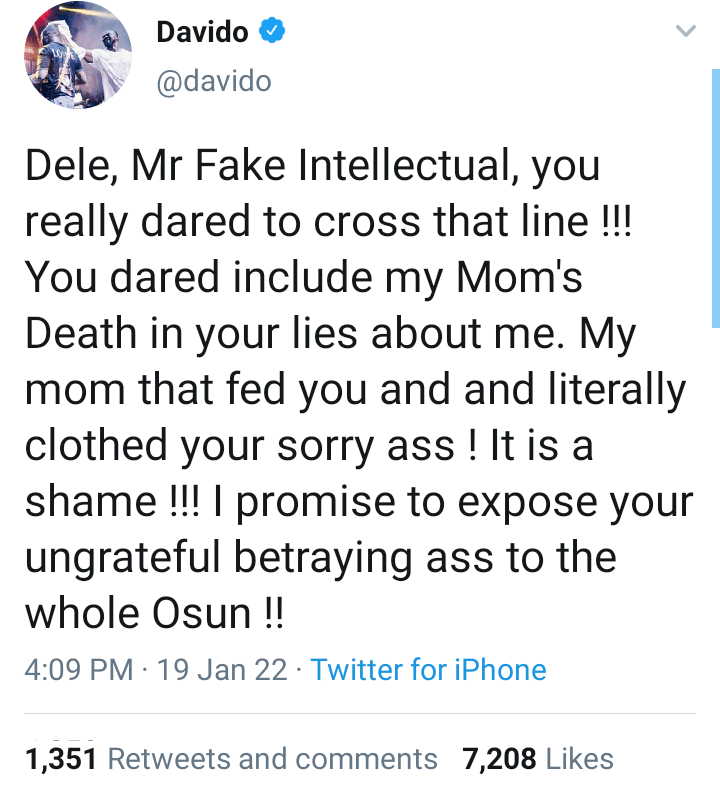
Task: Open the @davido handle link
Action: point(214,81)
